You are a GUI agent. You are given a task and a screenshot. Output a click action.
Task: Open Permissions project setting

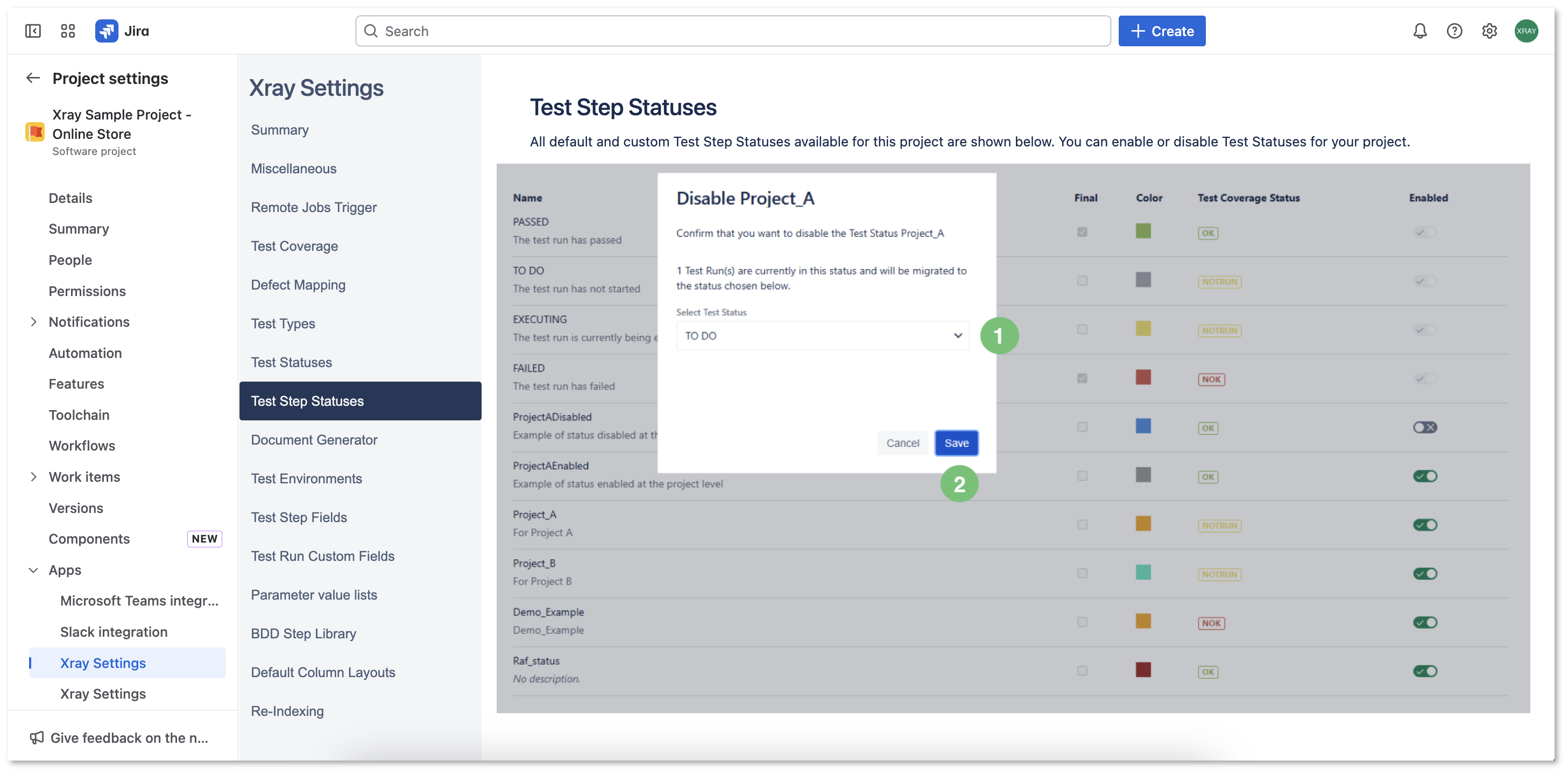(87, 291)
